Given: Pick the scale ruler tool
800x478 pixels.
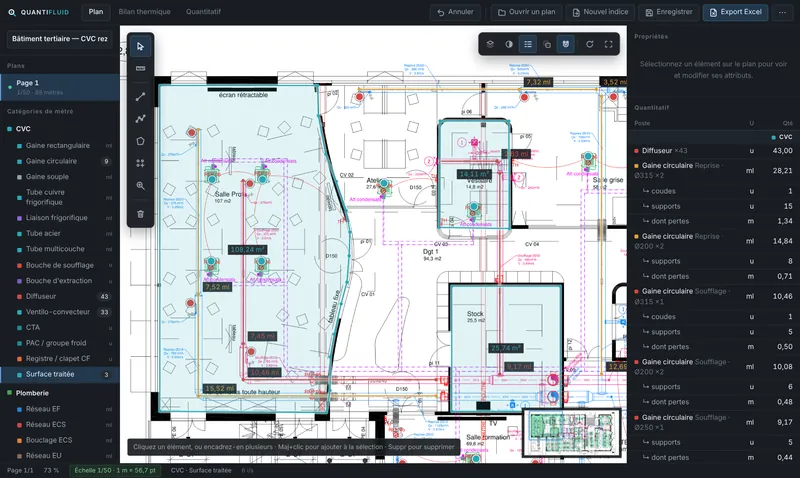Looking at the screenshot, I should (140, 68).
